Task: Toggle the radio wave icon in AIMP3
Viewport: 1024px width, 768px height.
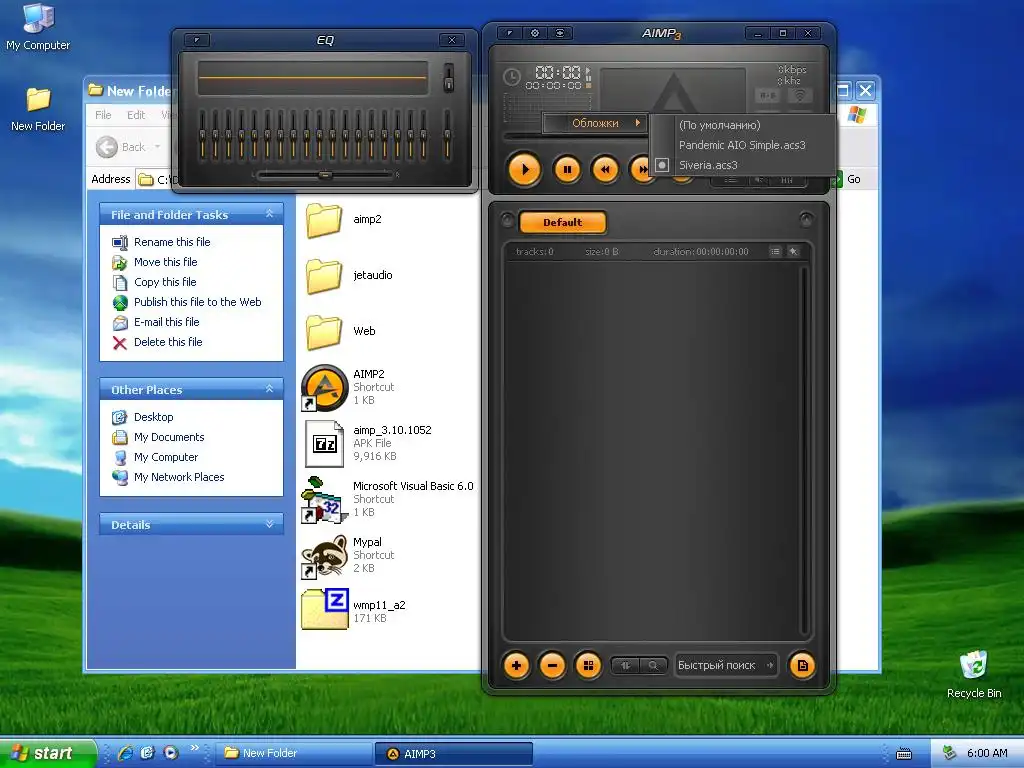Action: 799,95
